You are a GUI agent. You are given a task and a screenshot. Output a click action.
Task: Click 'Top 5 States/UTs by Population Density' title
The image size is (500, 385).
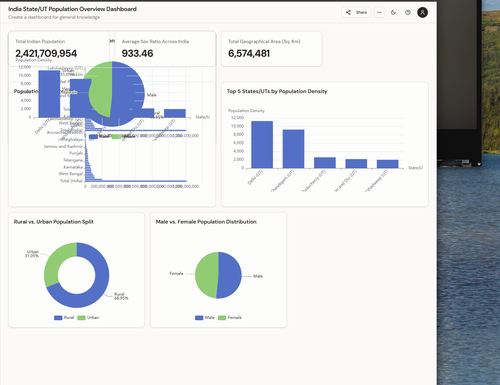[277, 91]
